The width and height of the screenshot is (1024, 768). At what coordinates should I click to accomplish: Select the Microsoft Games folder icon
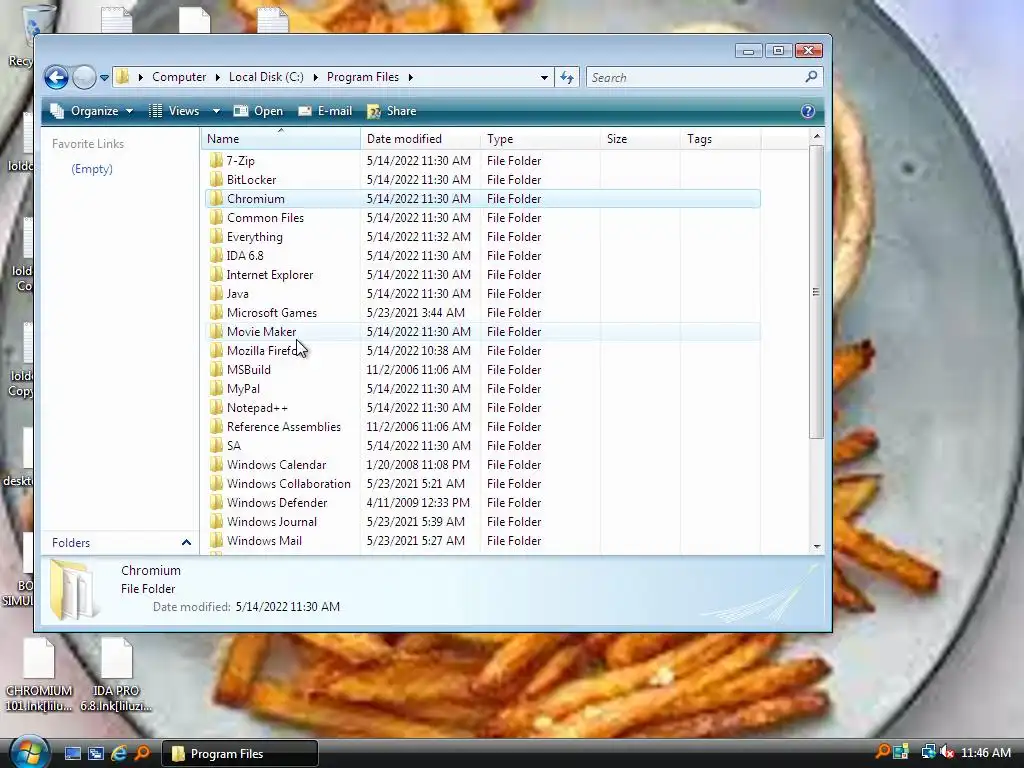tap(216, 312)
